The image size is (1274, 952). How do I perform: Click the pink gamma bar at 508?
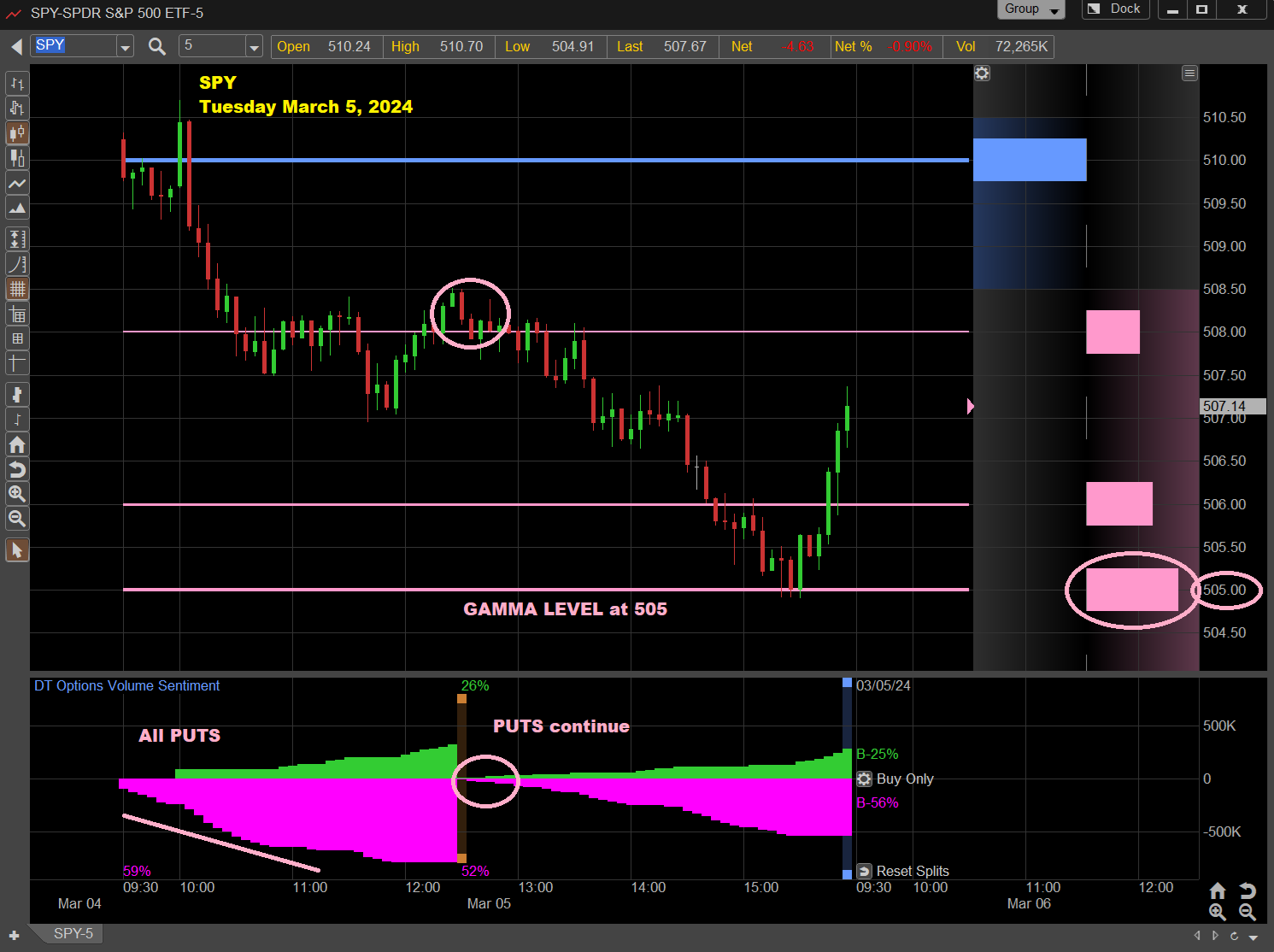pos(1113,332)
